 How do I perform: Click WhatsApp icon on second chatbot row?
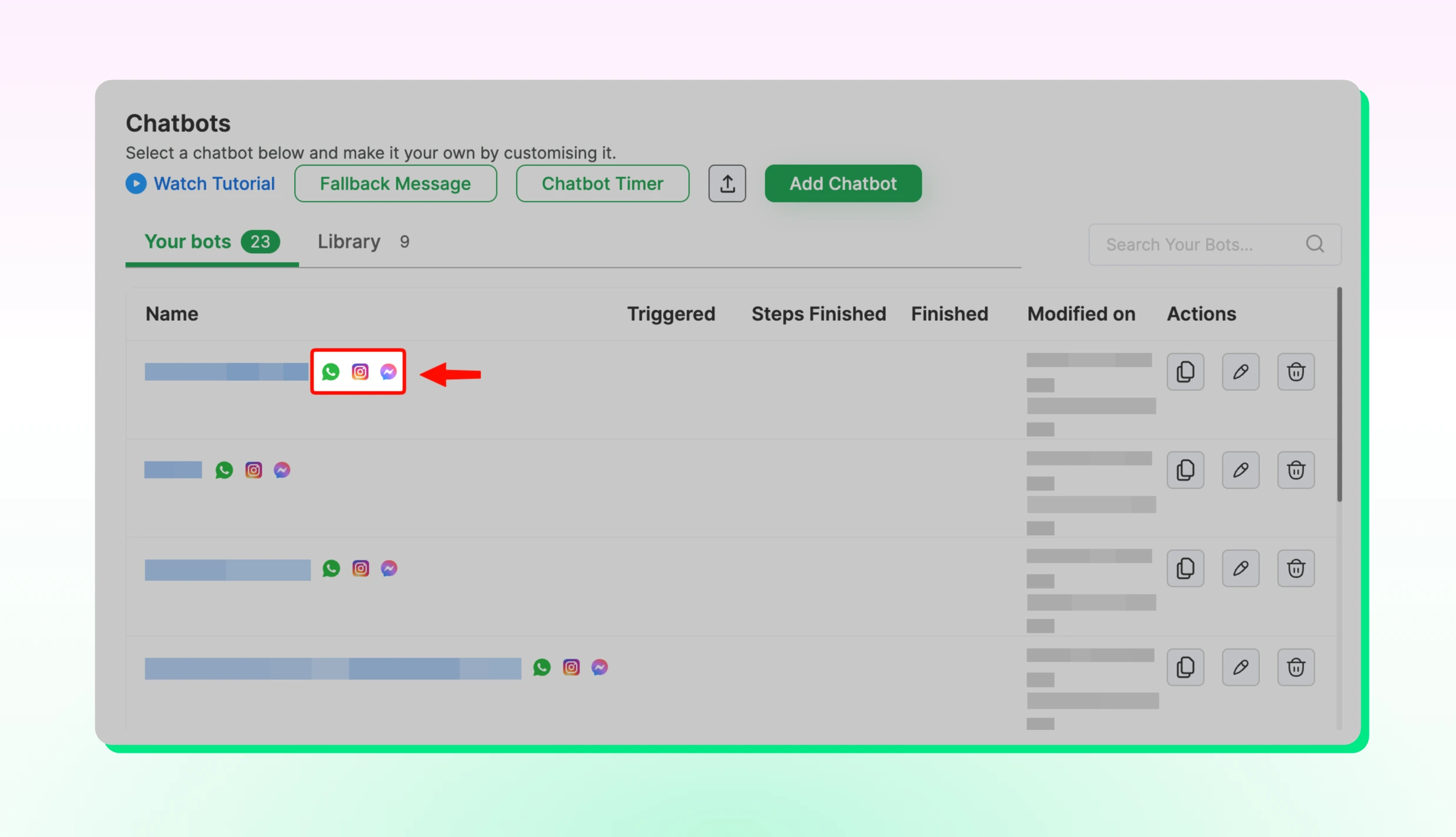[224, 470]
